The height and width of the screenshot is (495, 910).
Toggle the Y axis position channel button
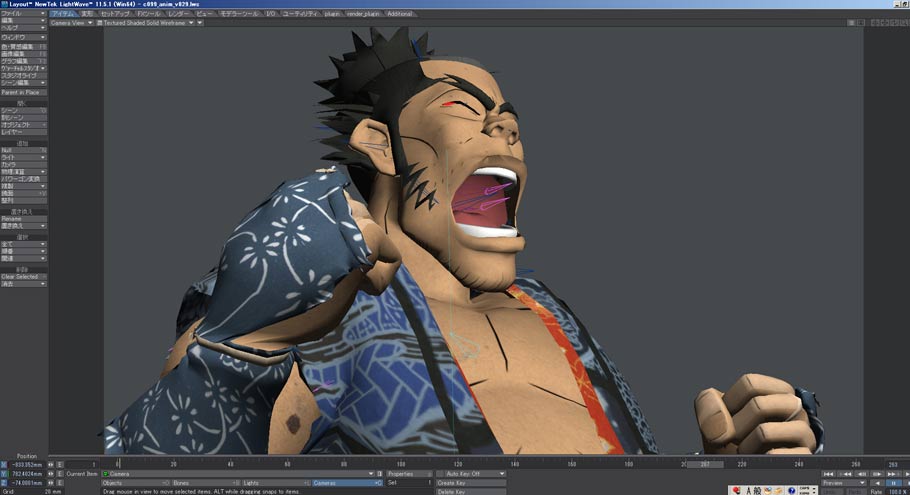pos(3,474)
